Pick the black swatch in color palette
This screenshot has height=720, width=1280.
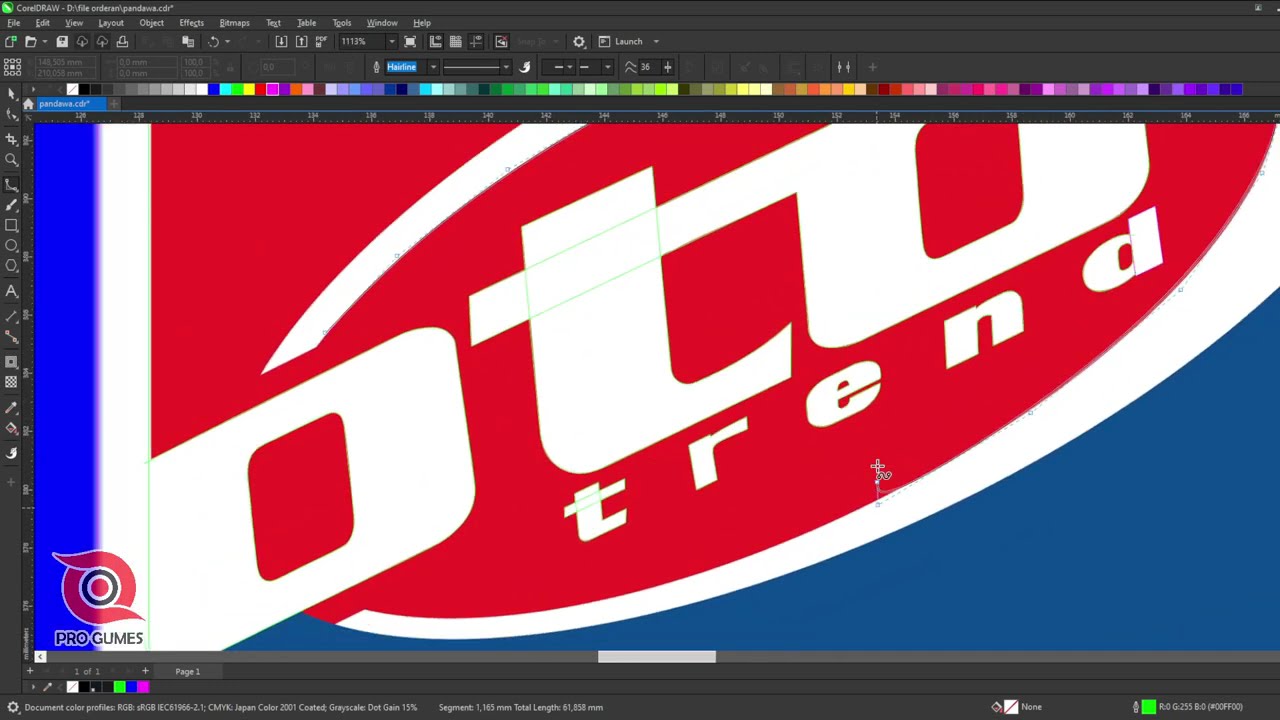tap(83, 89)
